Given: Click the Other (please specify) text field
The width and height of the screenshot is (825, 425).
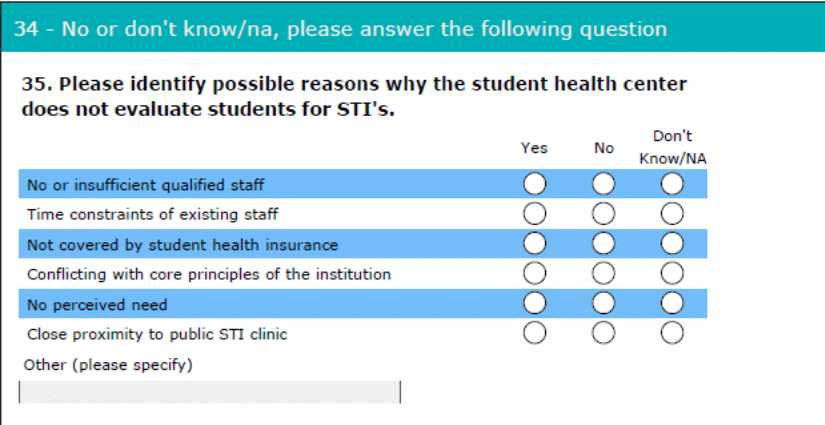Looking at the screenshot, I should (x=210, y=392).
